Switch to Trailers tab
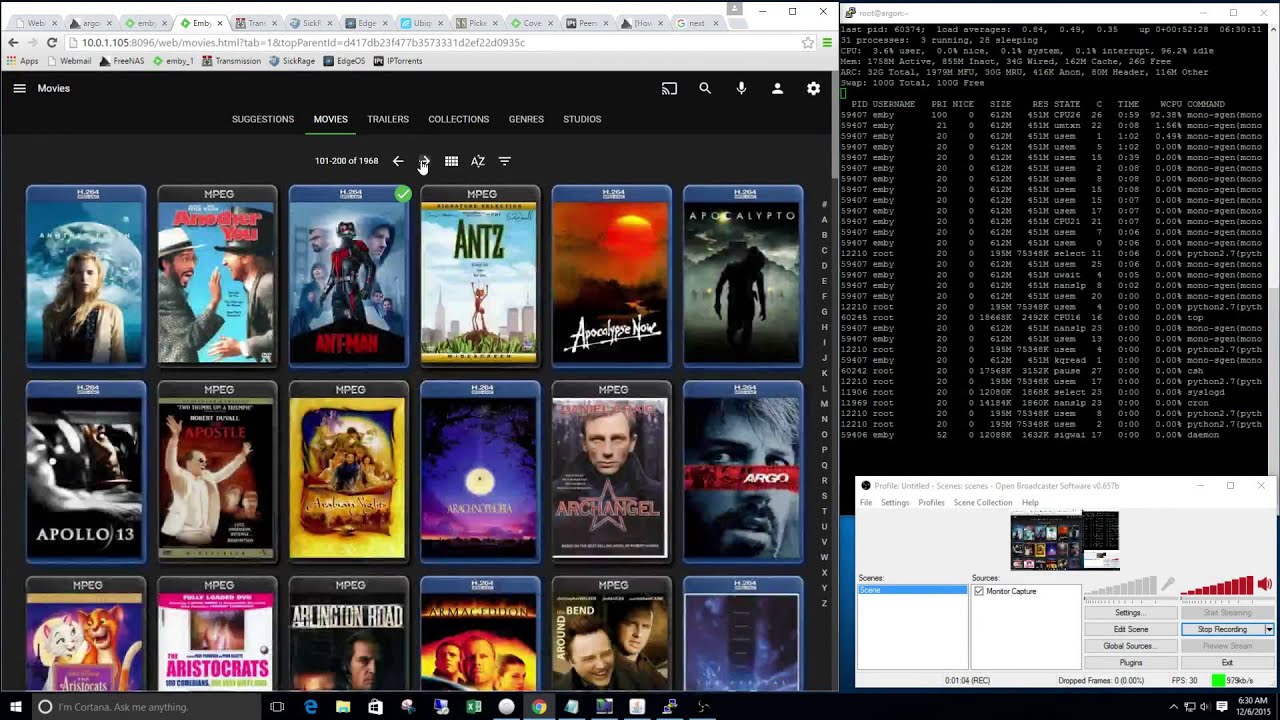This screenshot has width=1280, height=720. (x=388, y=119)
